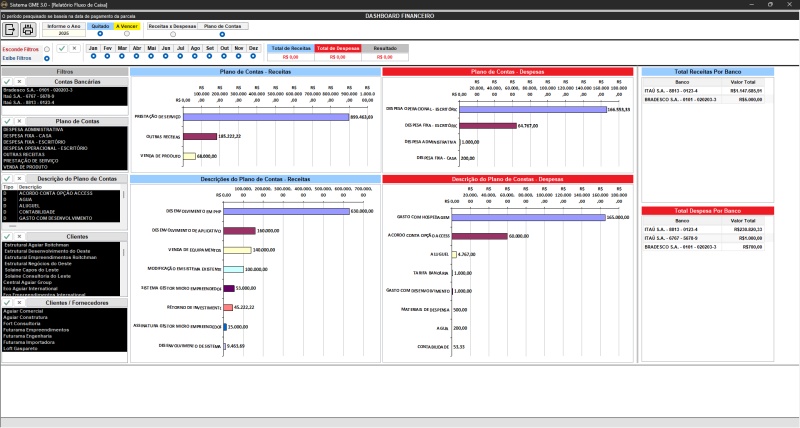Click the exit/logout icon at top left

click(x=13, y=30)
